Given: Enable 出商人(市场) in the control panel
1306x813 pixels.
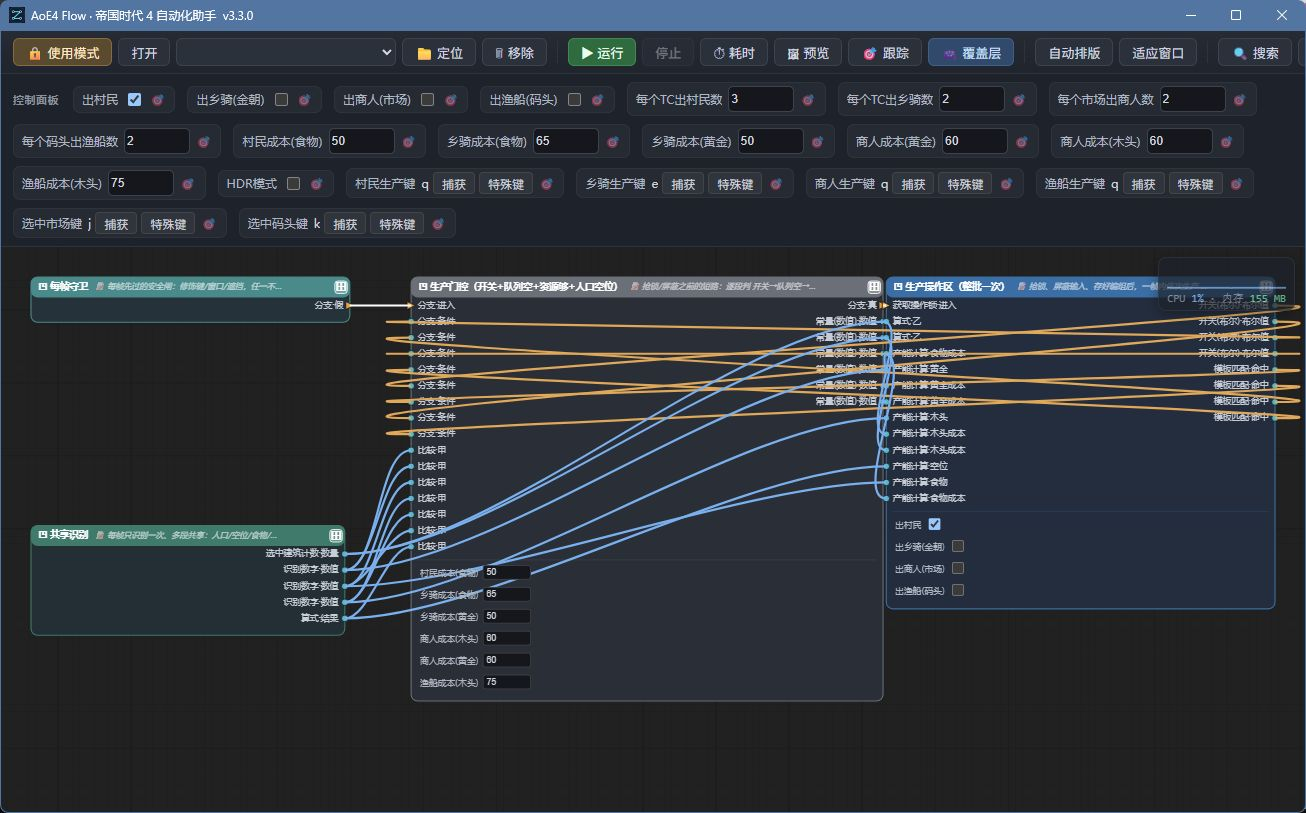Looking at the screenshot, I should click(x=428, y=100).
